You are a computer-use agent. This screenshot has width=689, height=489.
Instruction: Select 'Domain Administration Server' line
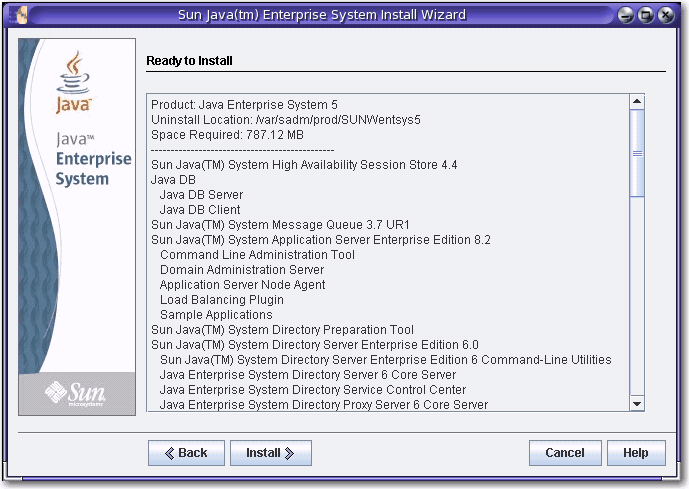242,270
